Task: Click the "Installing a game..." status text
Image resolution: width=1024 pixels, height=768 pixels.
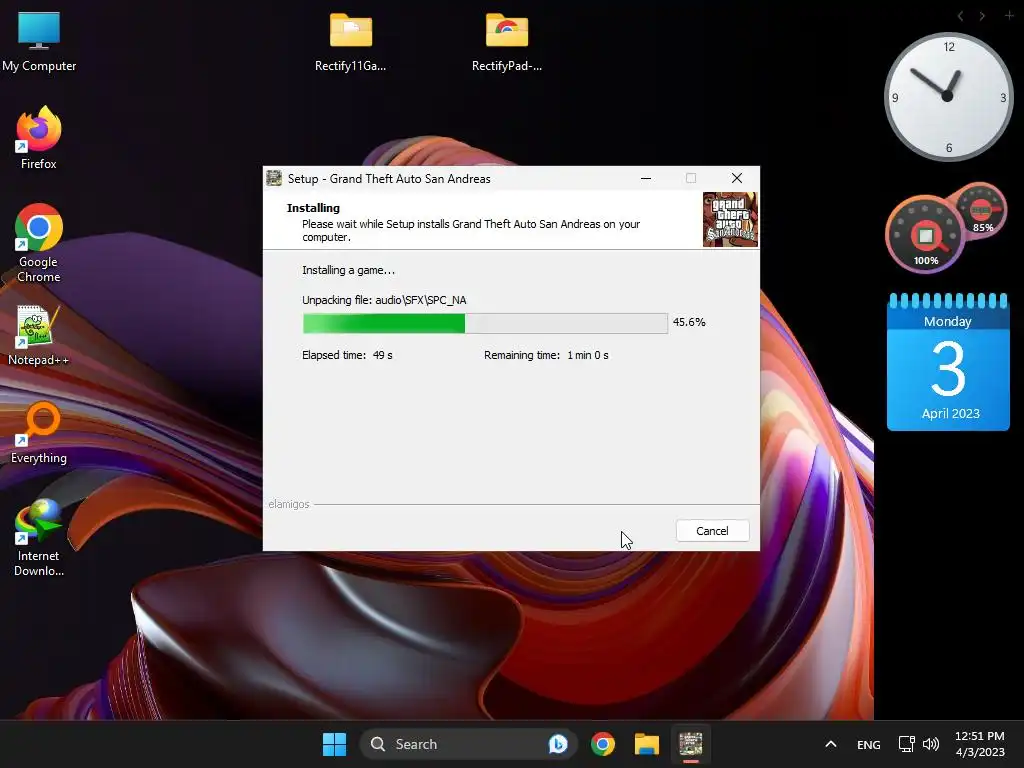Action: coord(348,270)
